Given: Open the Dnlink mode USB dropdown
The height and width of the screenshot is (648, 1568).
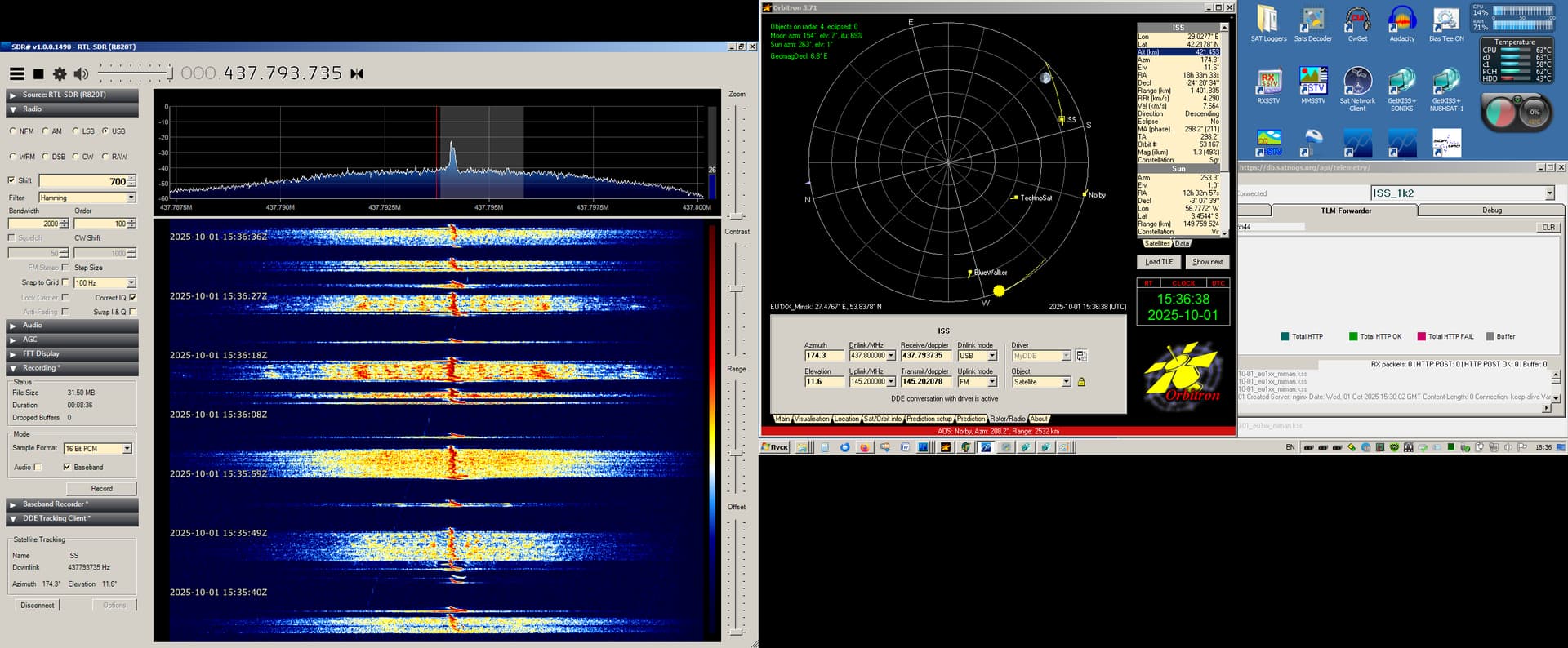Looking at the screenshot, I should (x=992, y=356).
